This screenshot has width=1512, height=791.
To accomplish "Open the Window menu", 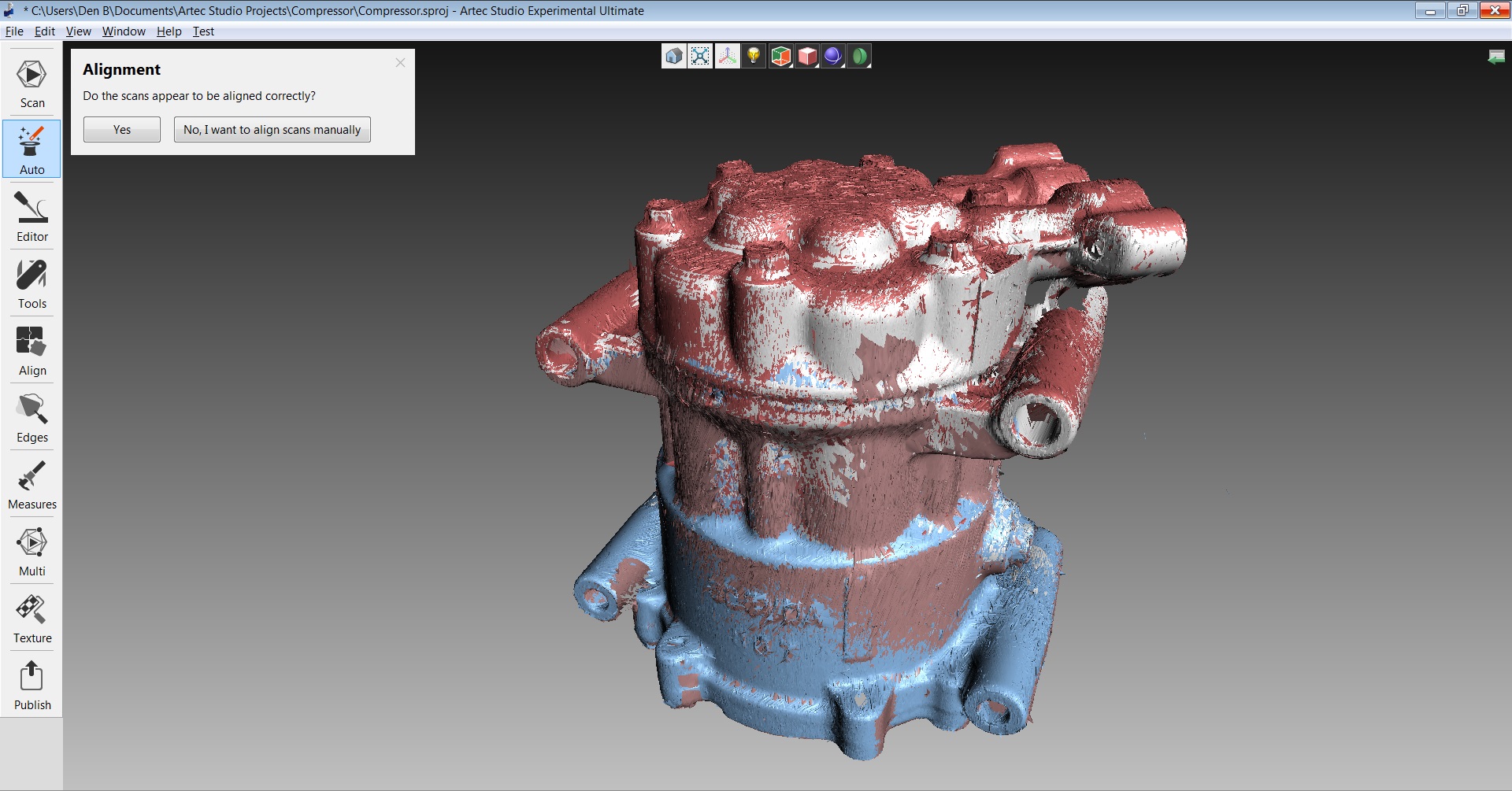I will point(124,31).
